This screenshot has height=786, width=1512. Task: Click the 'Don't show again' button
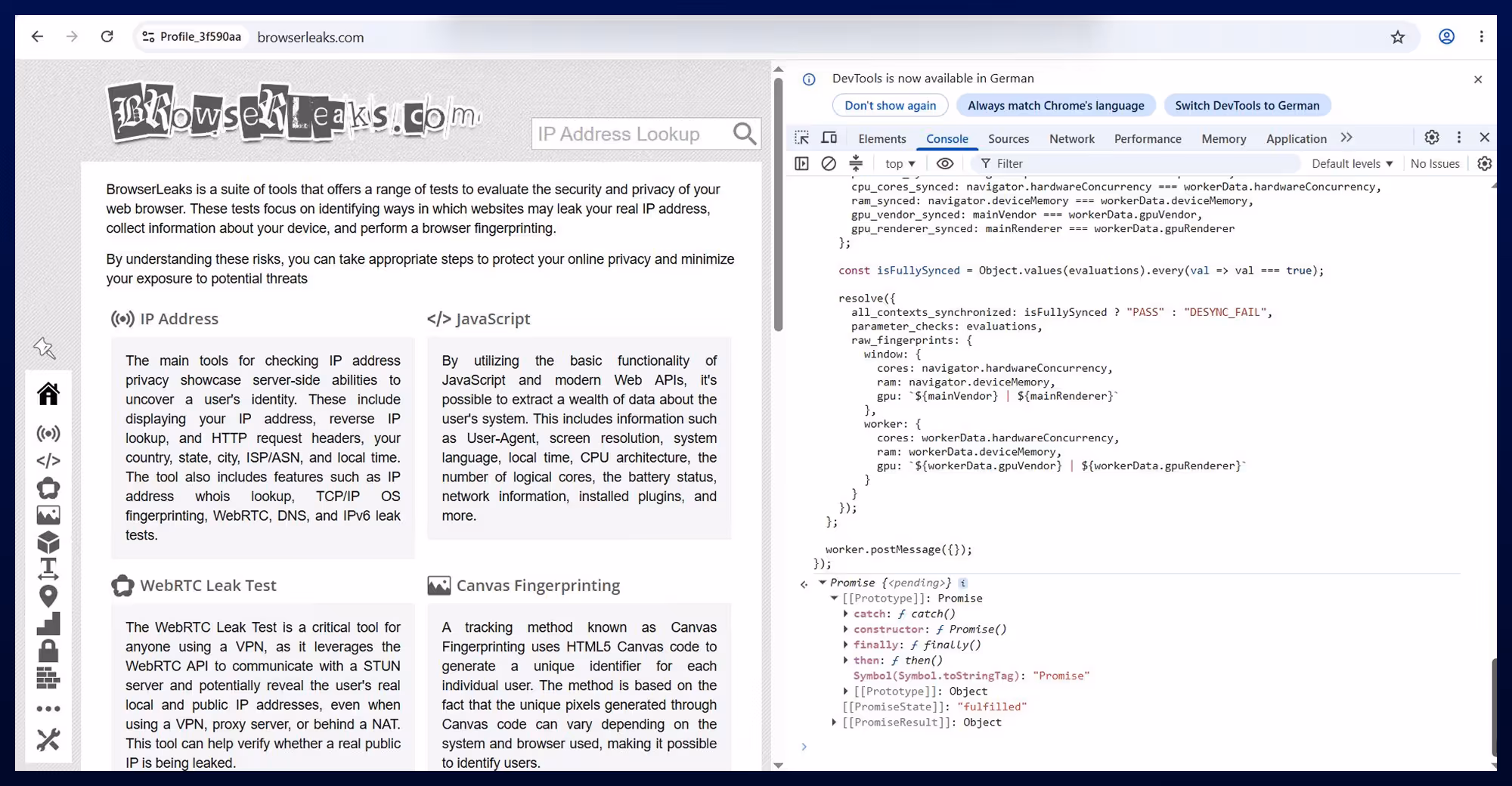[x=891, y=105]
